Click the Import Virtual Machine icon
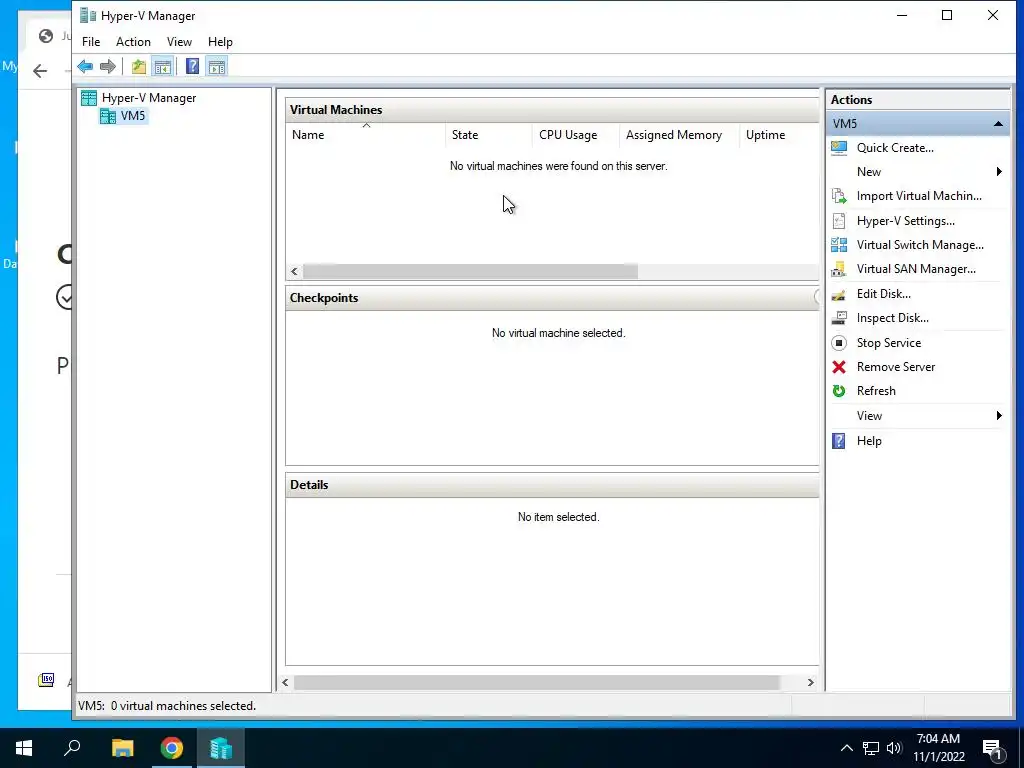The height and width of the screenshot is (768, 1024). tap(839, 196)
